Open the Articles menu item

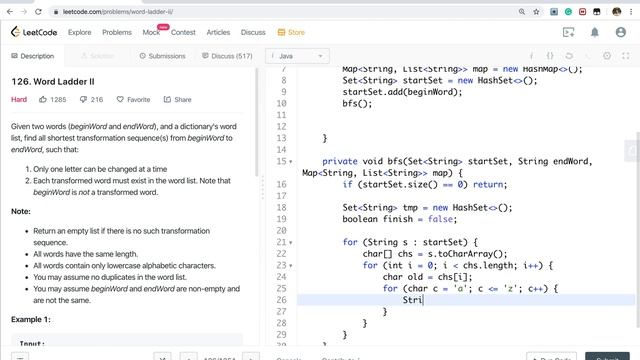pyautogui.click(x=218, y=32)
